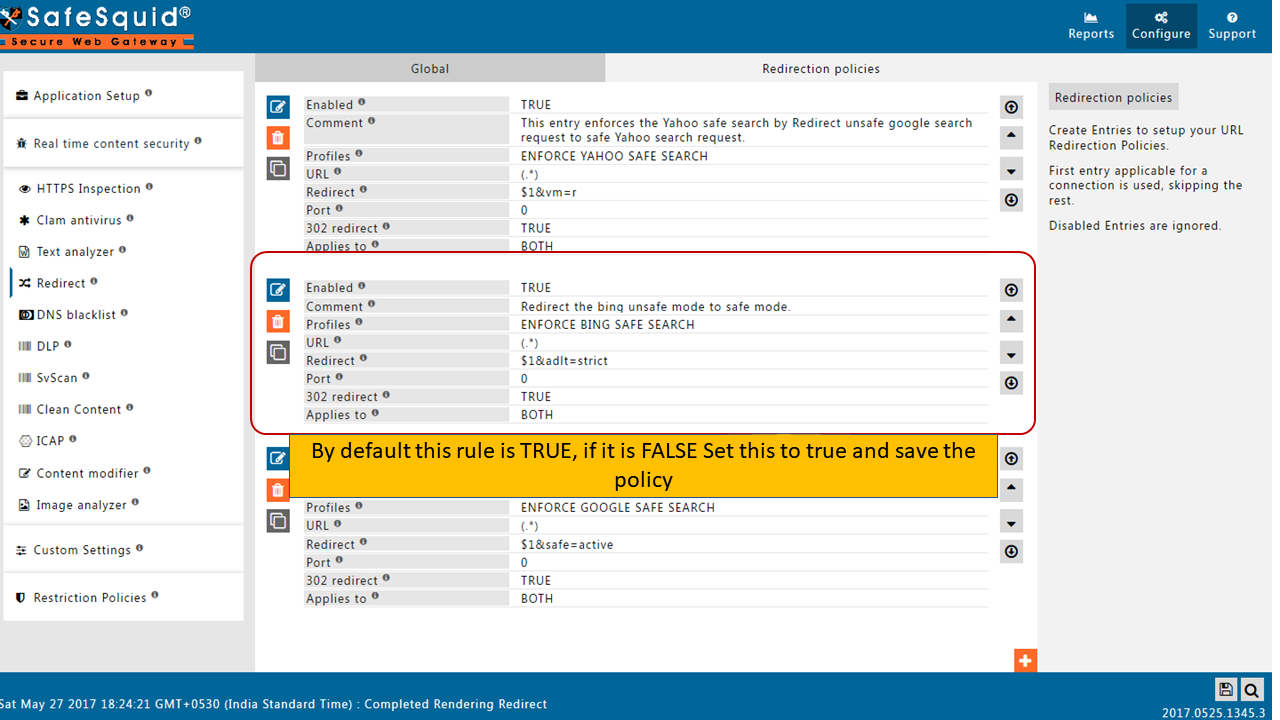This screenshot has height=720, width=1280.
Task: Move Google entry to the top
Action: coord(1011,458)
